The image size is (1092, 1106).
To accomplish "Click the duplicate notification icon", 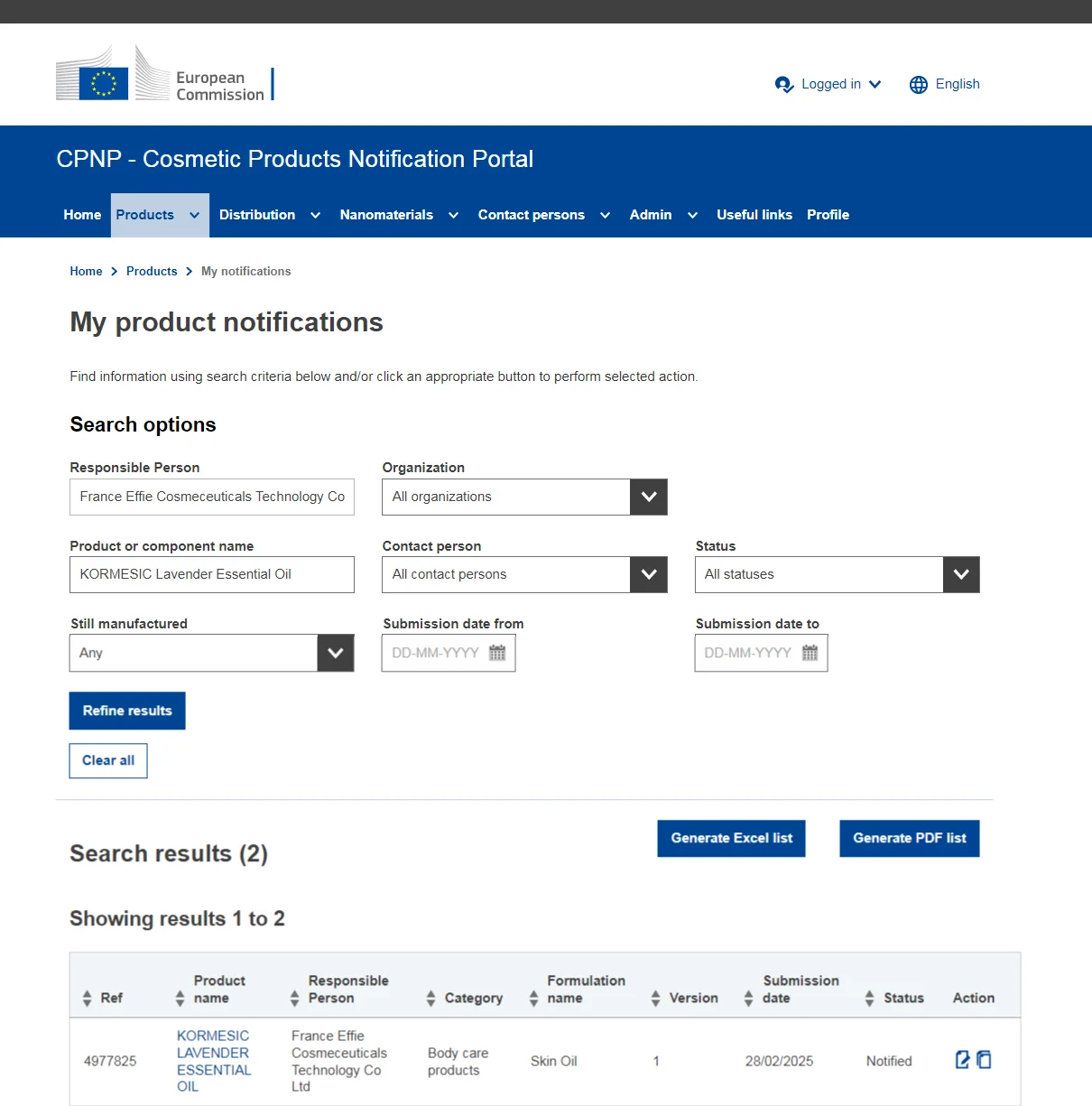I will pos(984,1060).
